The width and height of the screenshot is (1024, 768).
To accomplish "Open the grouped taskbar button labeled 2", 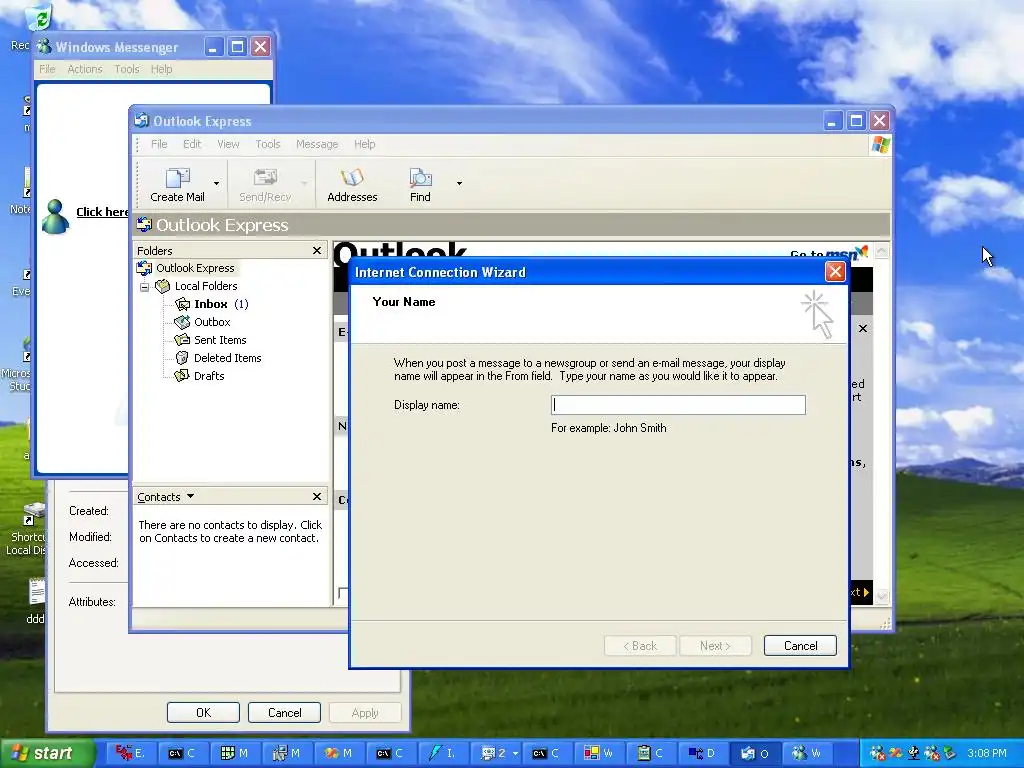I will [x=499, y=754].
